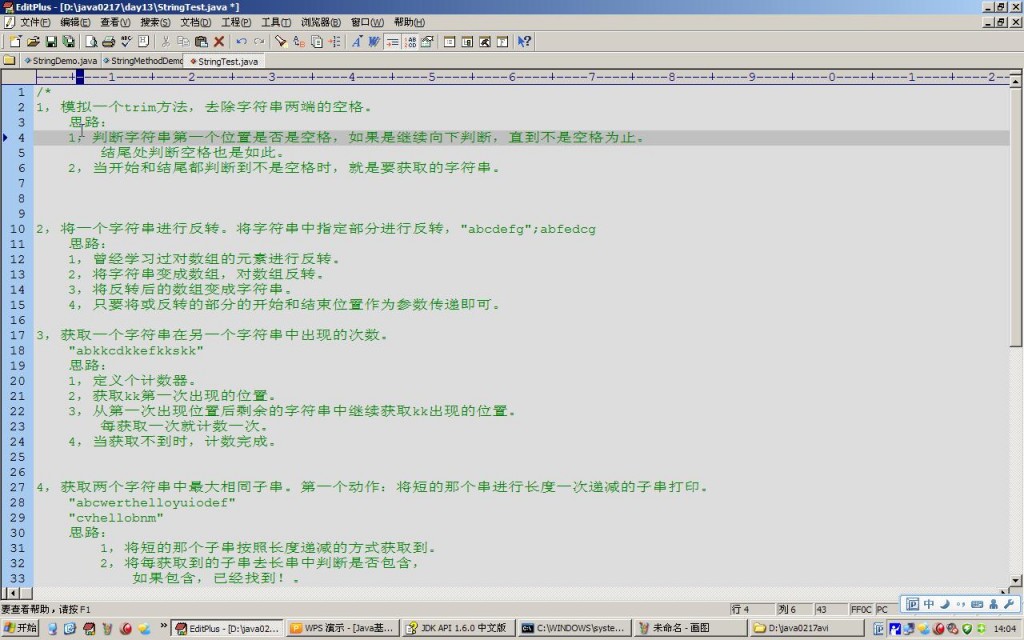The image size is (1024, 640).
Task: Click the "abcwerthelloyuiodef" text on line 28
Action: [152, 503]
